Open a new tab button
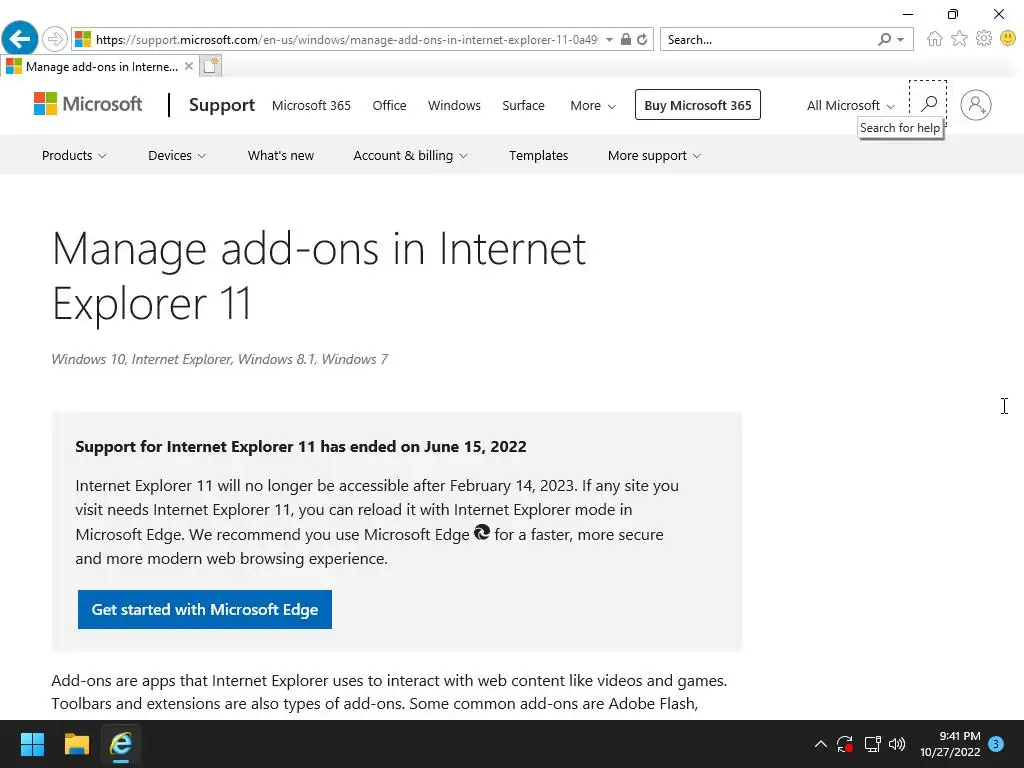1024x768 pixels. click(210, 66)
